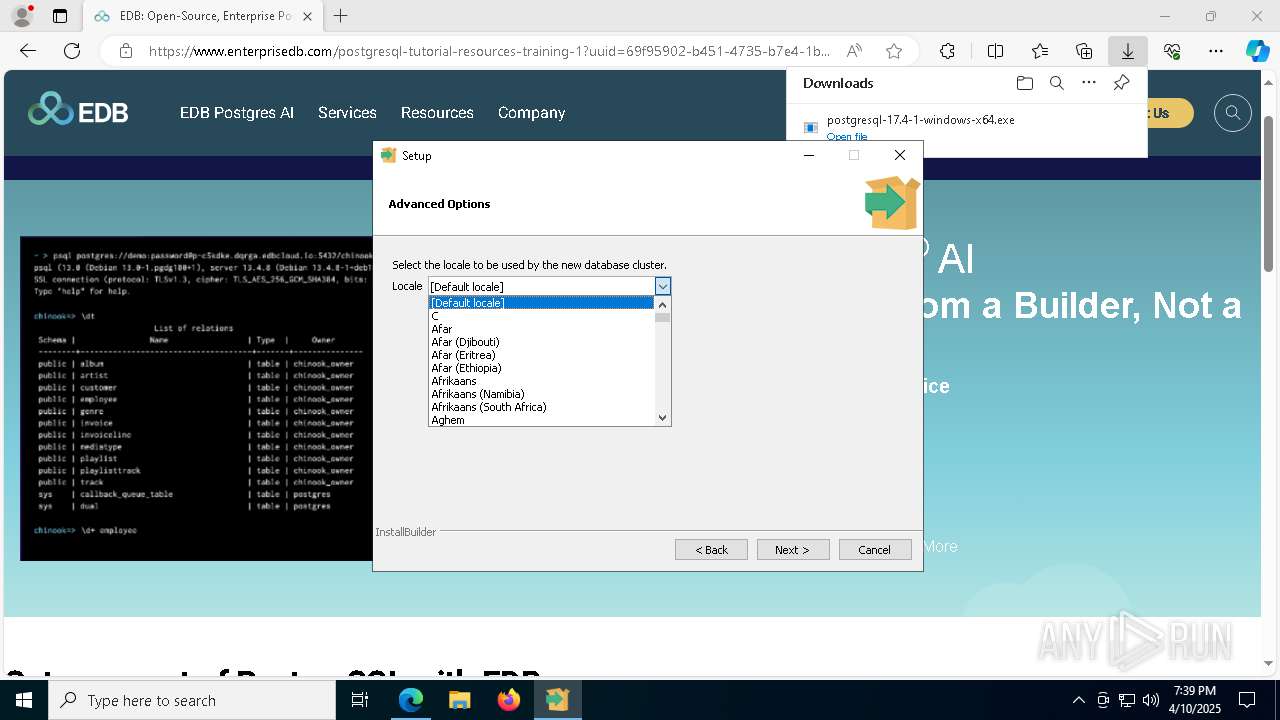Pin the Downloads panel
This screenshot has height=720, width=1280.
tap(1122, 83)
